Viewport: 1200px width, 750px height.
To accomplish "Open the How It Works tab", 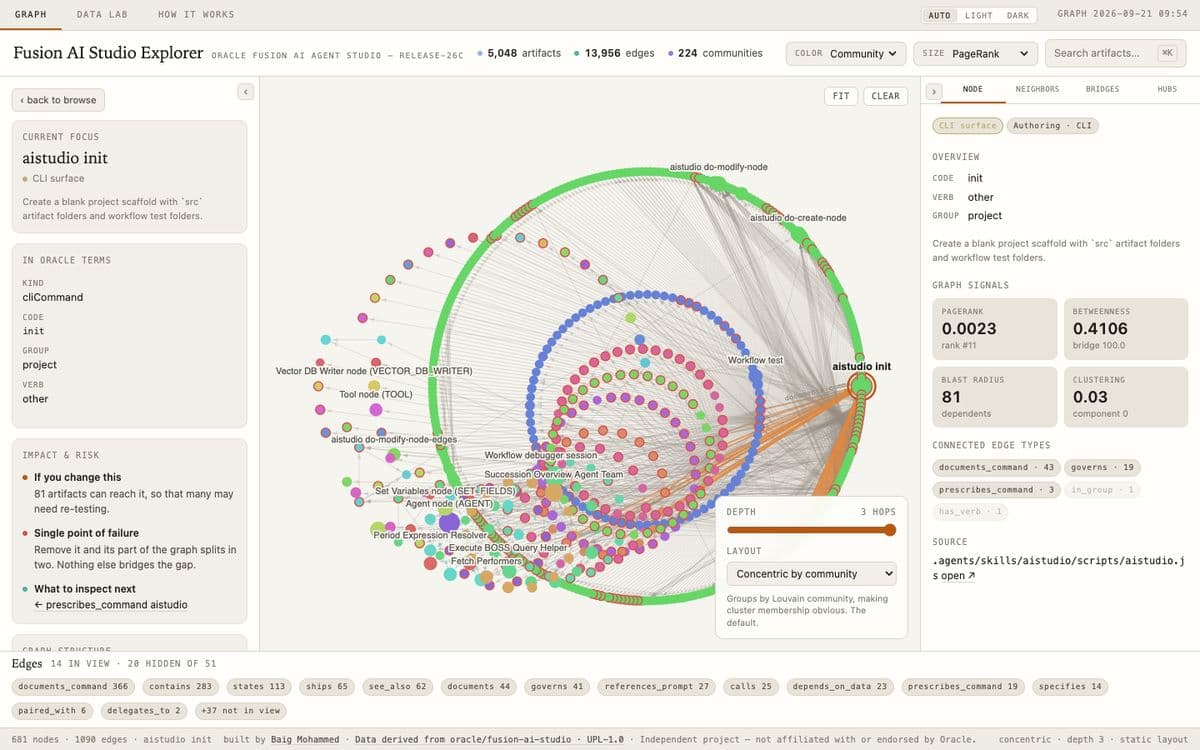I will (x=196, y=14).
